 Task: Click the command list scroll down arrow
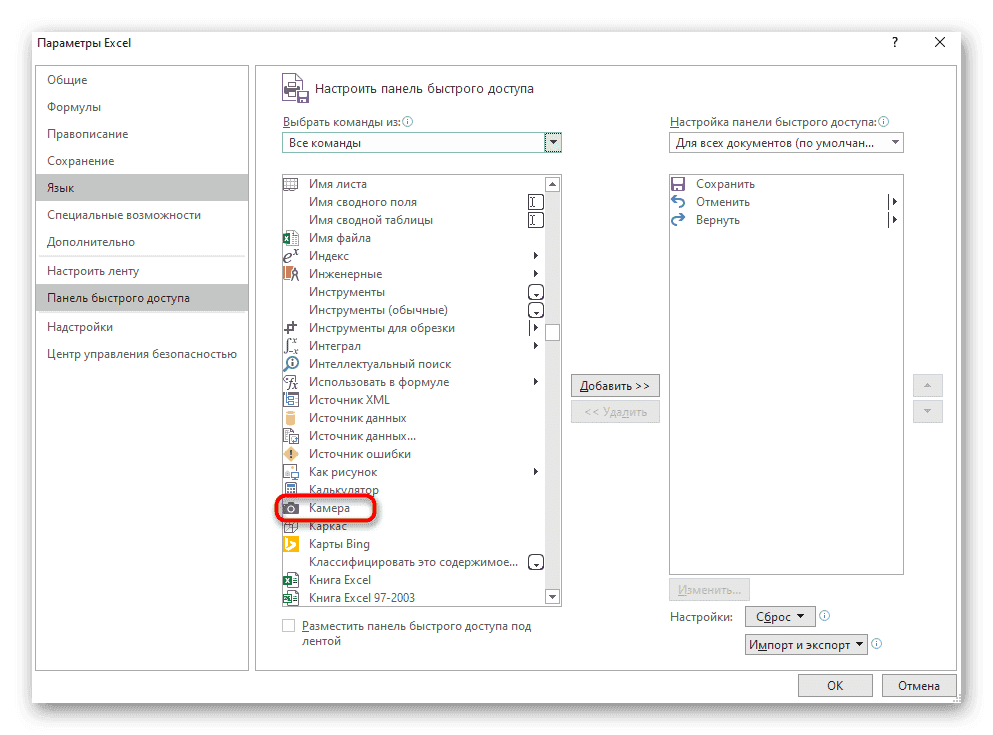click(x=551, y=597)
